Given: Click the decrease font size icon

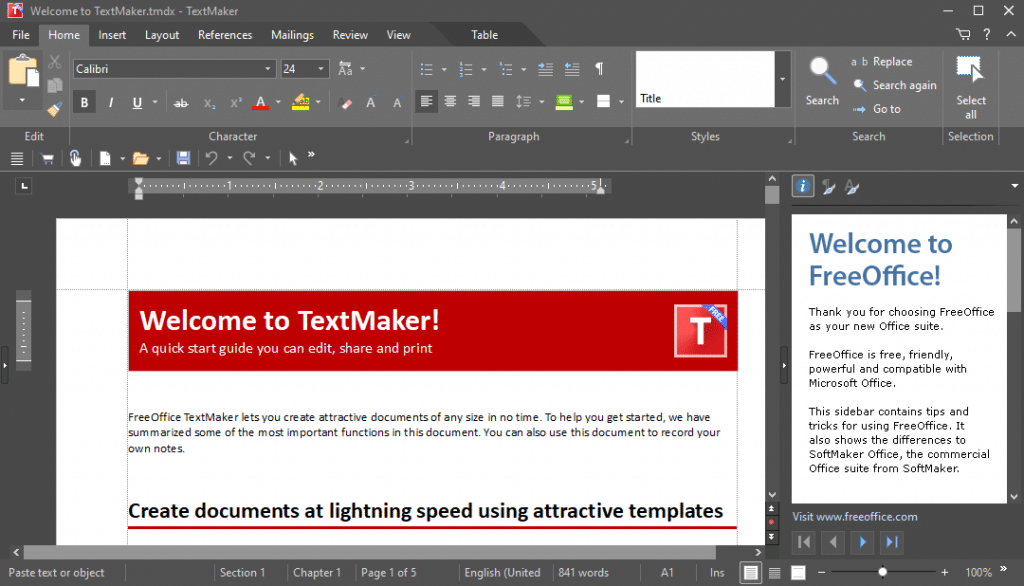Looking at the screenshot, I should pos(396,103).
